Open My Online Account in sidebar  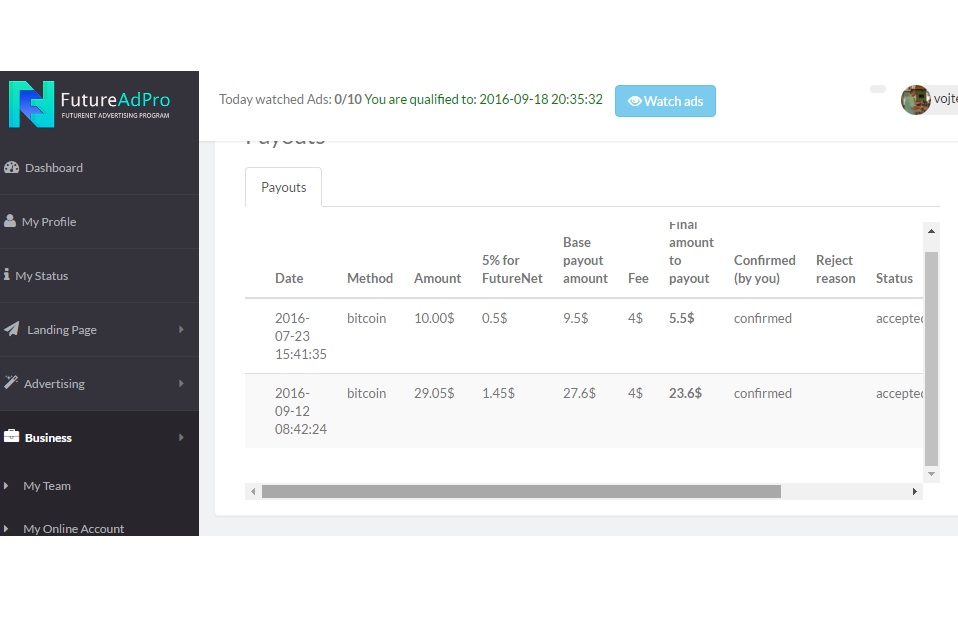click(74, 528)
